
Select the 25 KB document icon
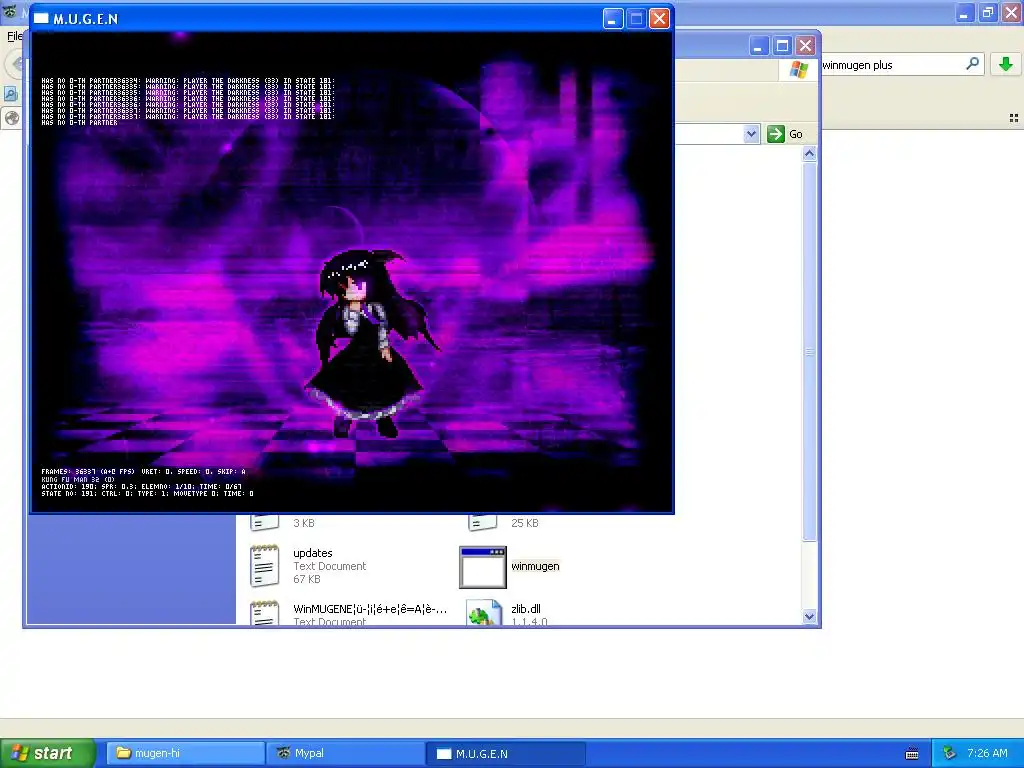point(483,522)
